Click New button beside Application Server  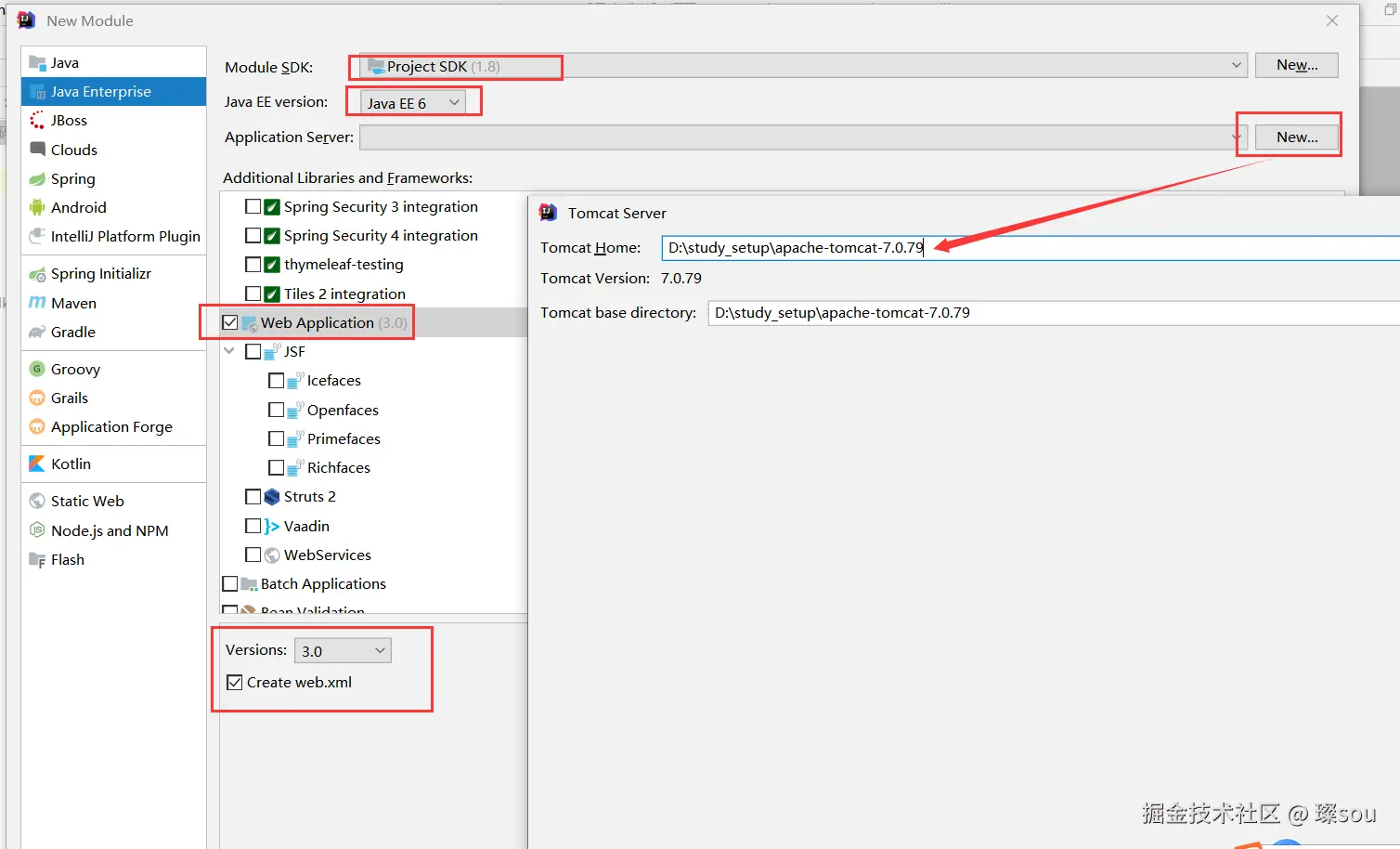pyautogui.click(x=1296, y=137)
